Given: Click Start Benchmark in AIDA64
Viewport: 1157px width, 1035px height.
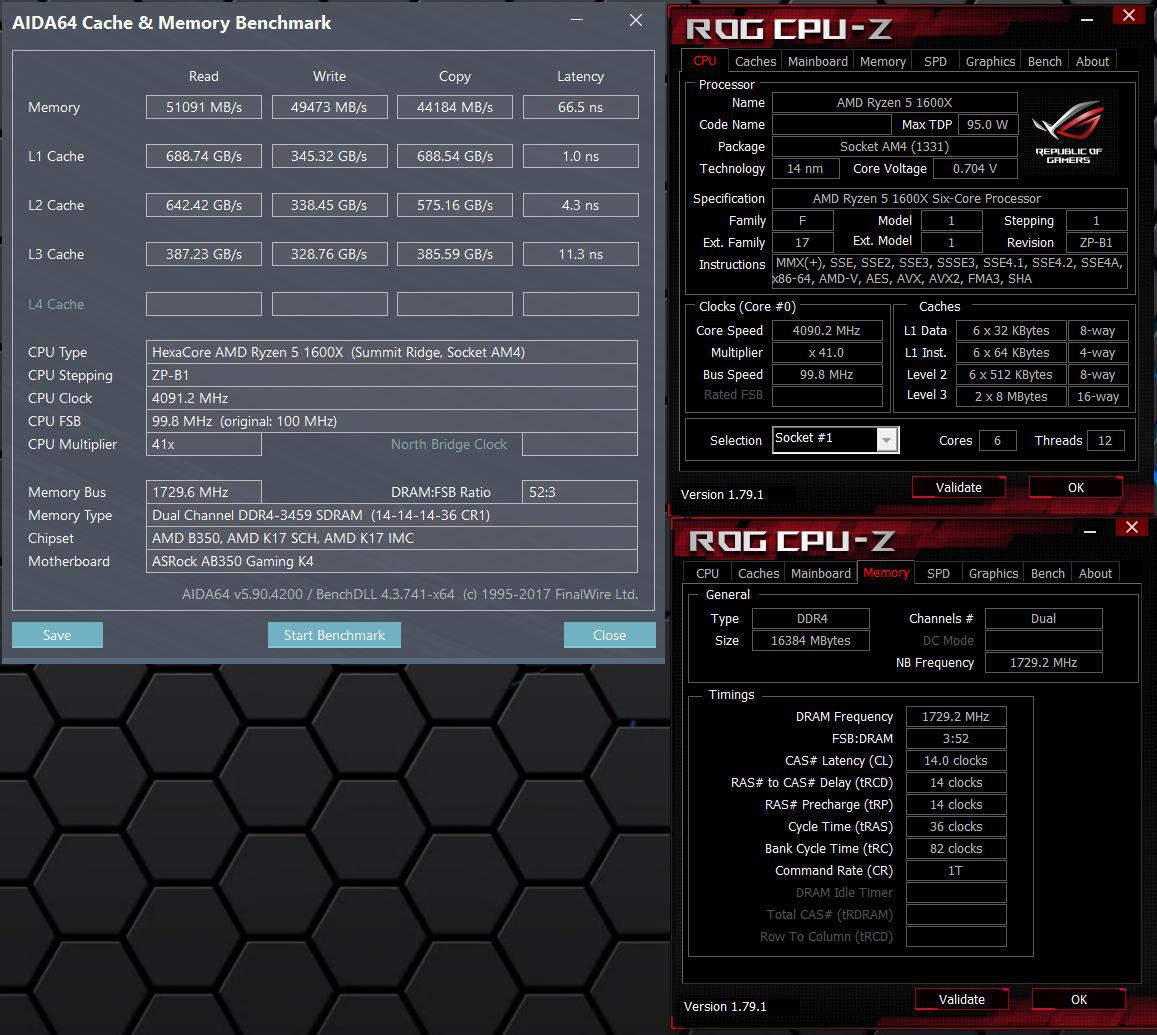Looking at the screenshot, I should coord(334,635).
